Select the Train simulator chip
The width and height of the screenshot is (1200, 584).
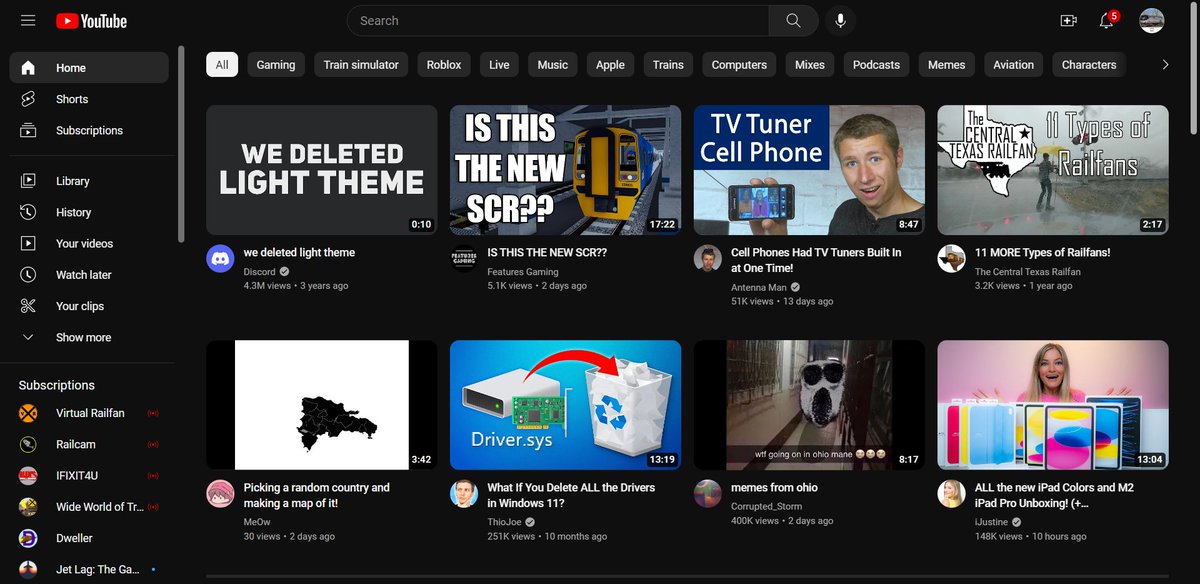[x=361, y=65]
